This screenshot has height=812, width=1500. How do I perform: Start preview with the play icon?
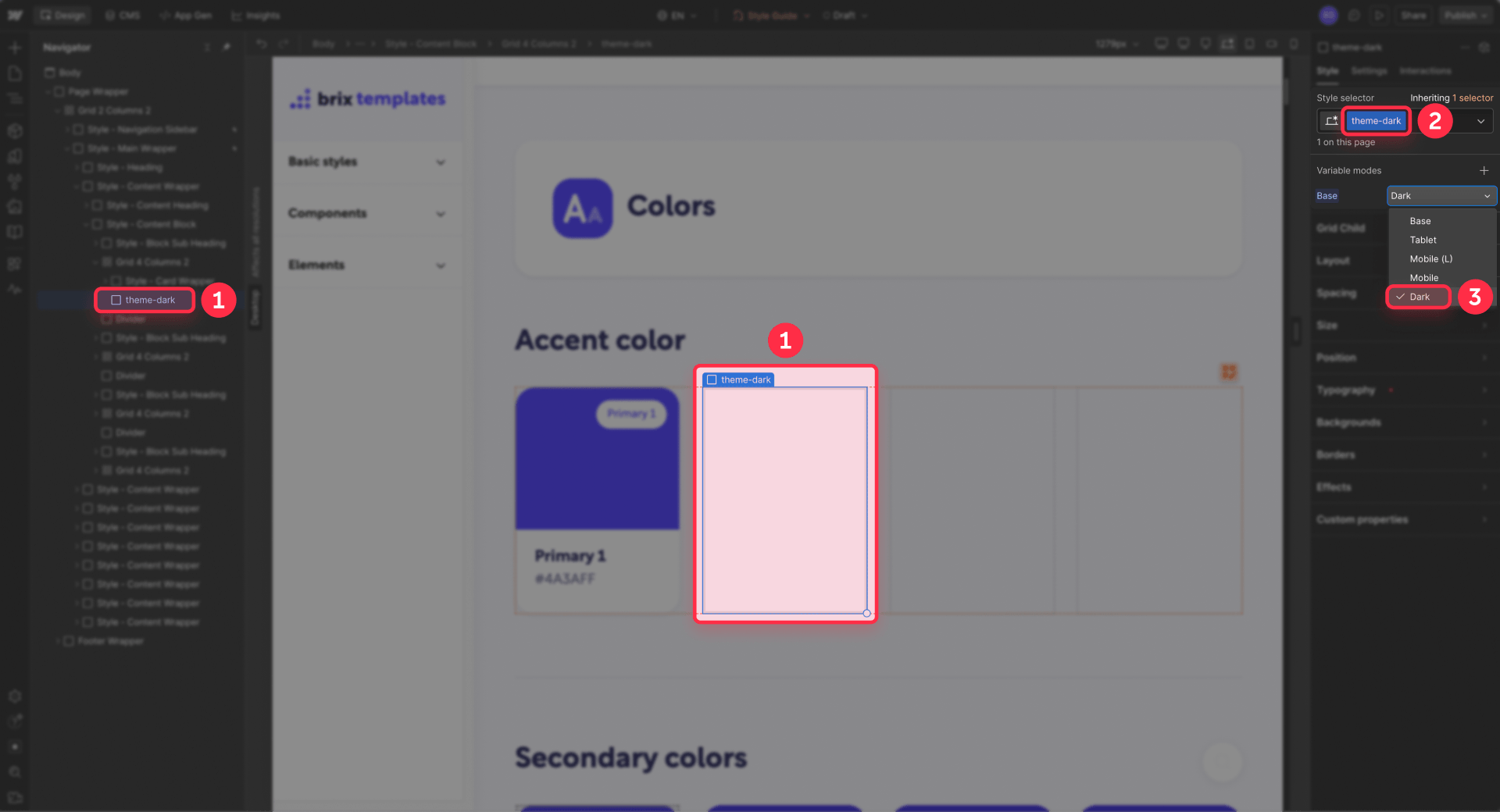(x=1379, y=15)
